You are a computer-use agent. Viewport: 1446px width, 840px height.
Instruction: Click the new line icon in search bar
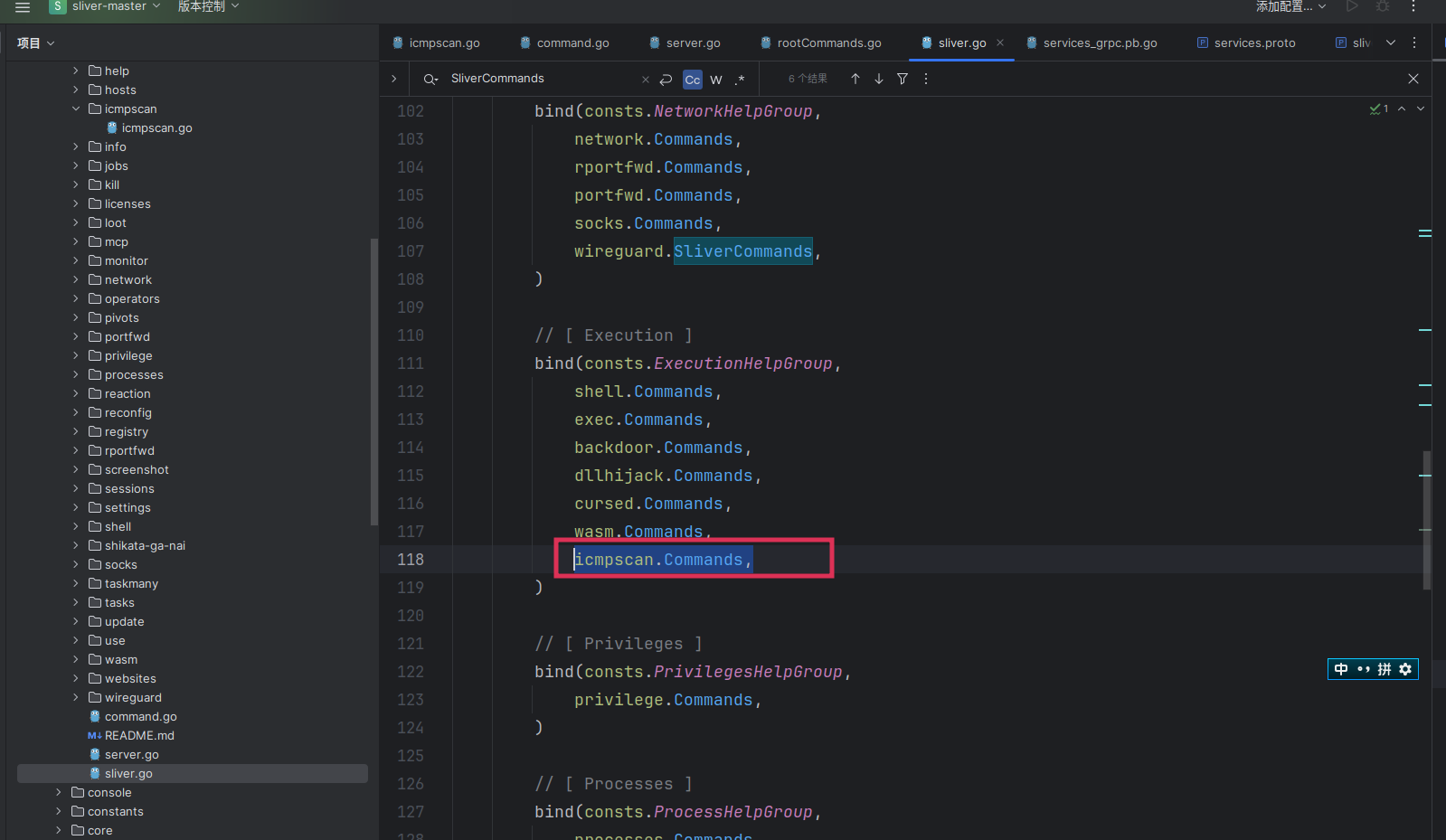(666, 80)
